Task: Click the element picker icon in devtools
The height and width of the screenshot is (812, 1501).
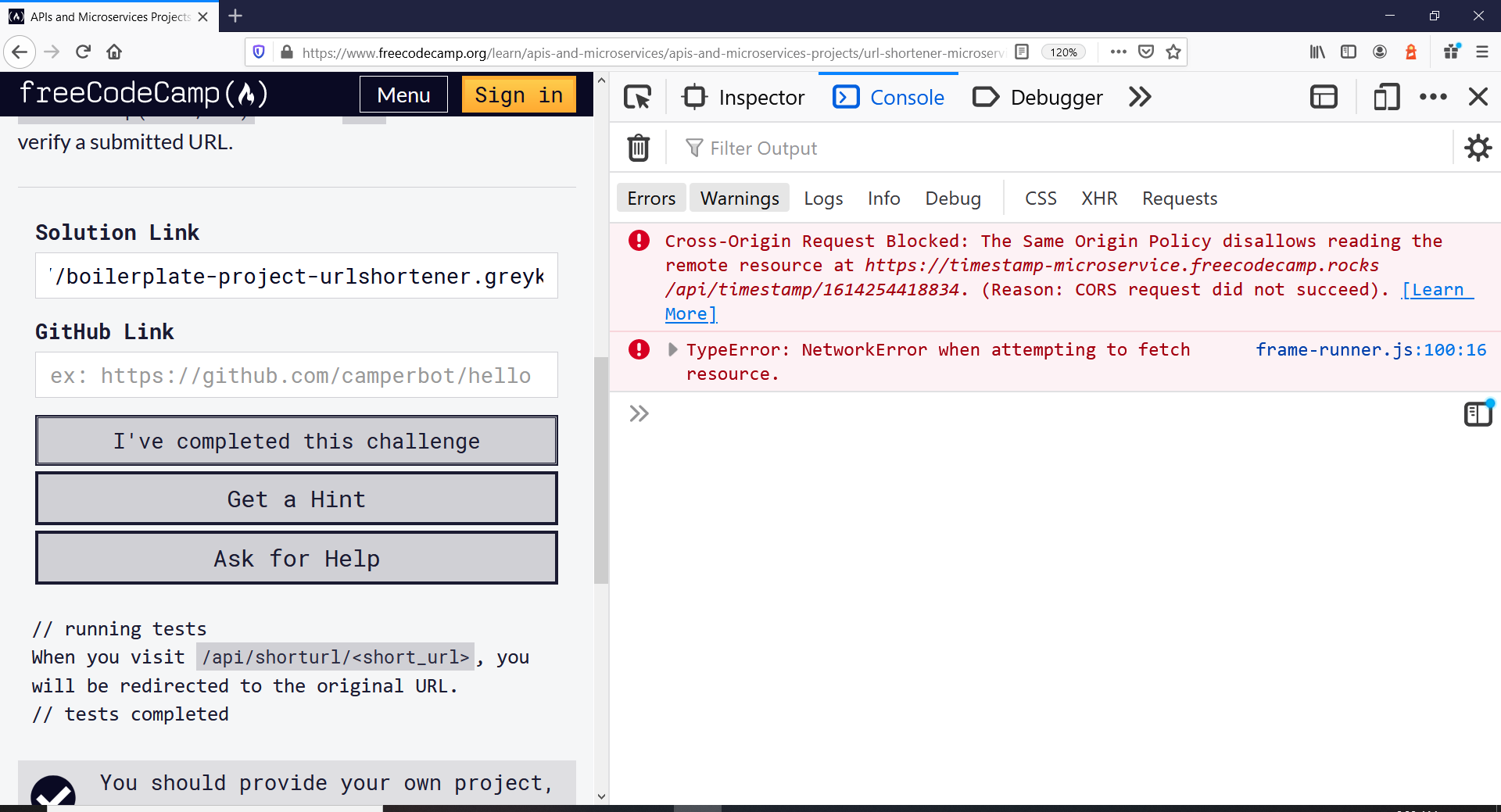Action: click(638, 97)
